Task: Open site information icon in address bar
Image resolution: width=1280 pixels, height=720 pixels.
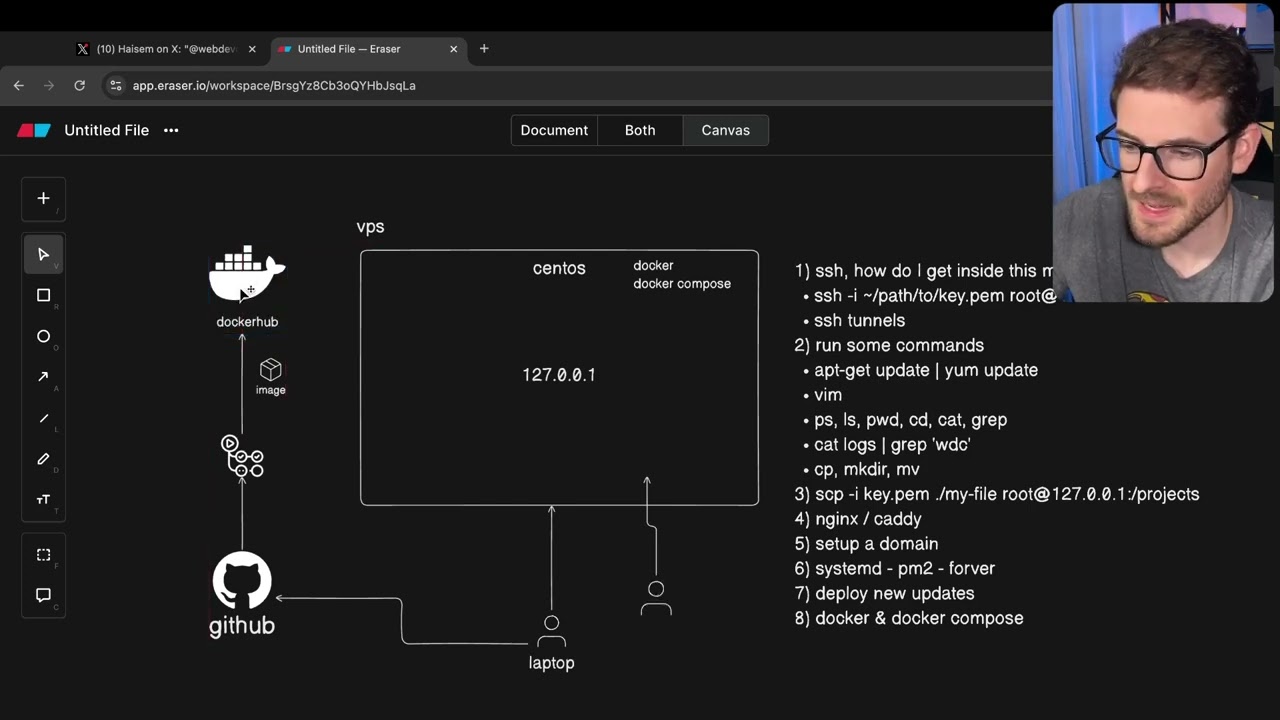Action: click(115, 85)
